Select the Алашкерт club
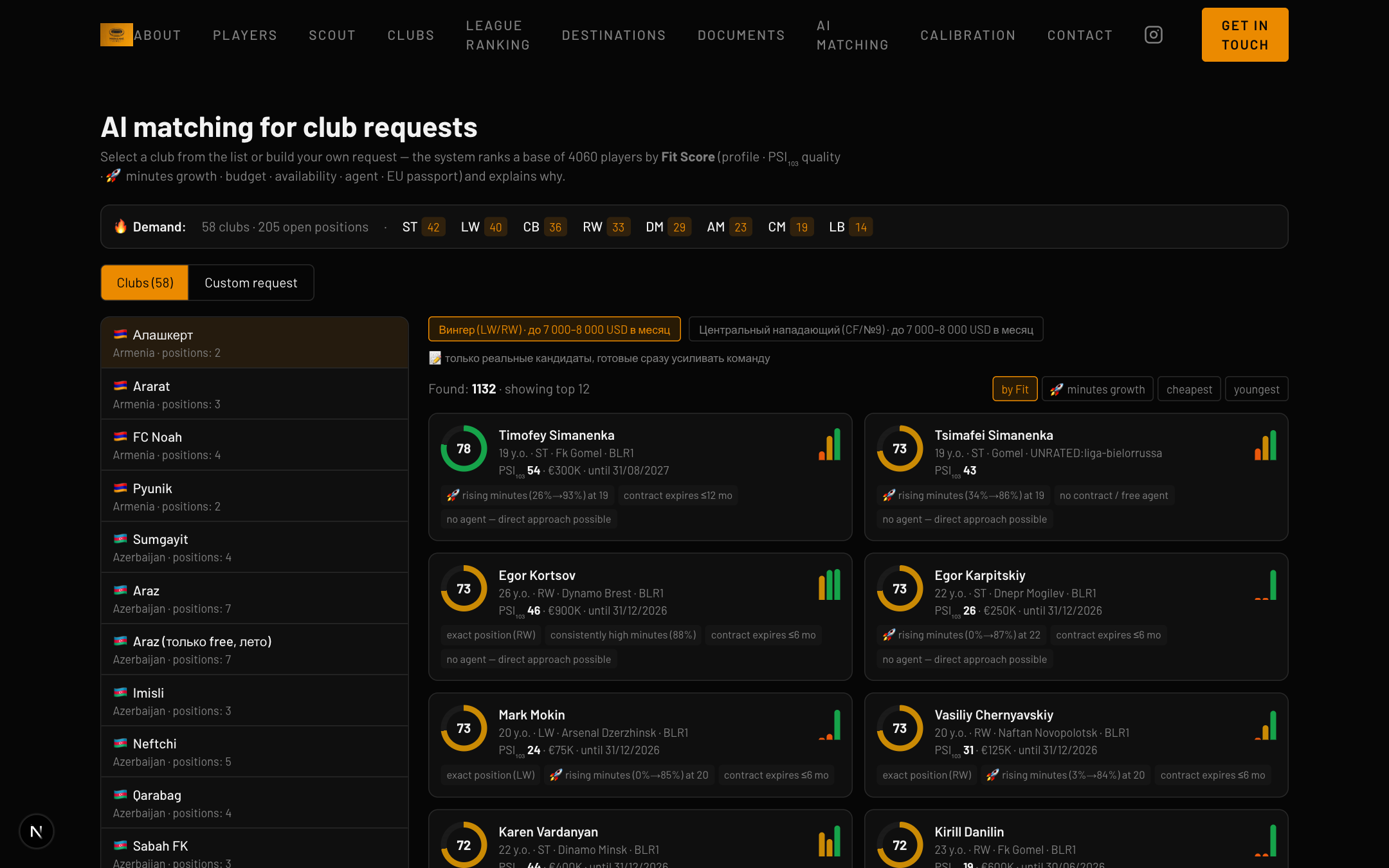This screenshot has width=1389, height=868. [255, 343]
